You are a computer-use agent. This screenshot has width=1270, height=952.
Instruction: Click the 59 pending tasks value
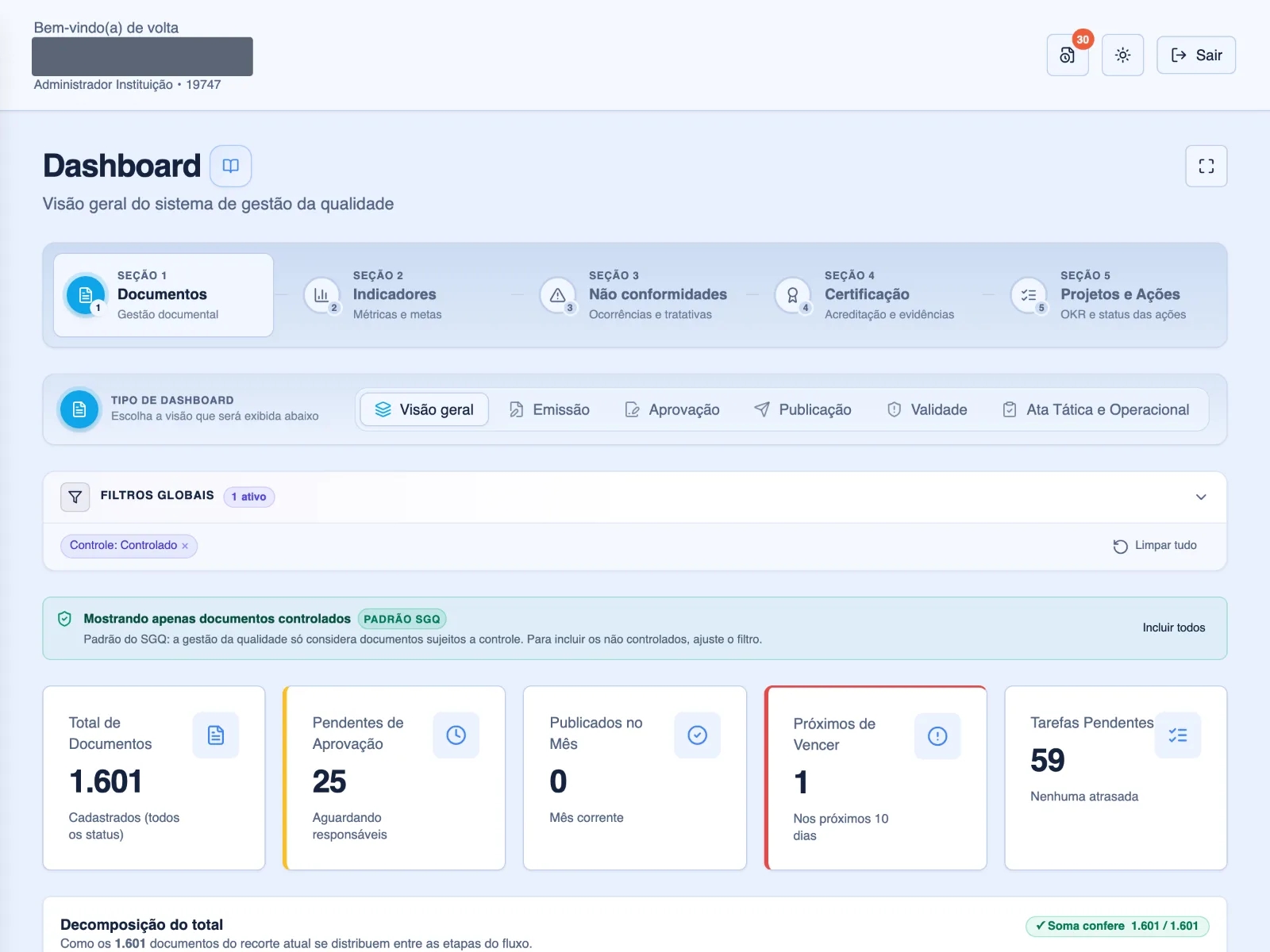point(1048,760)
